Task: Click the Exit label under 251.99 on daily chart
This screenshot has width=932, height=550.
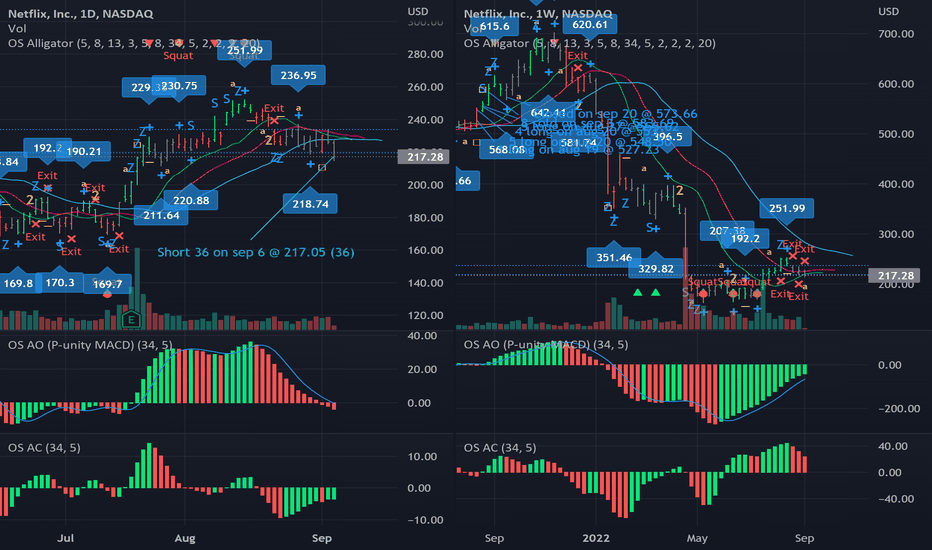Action: 274,108
